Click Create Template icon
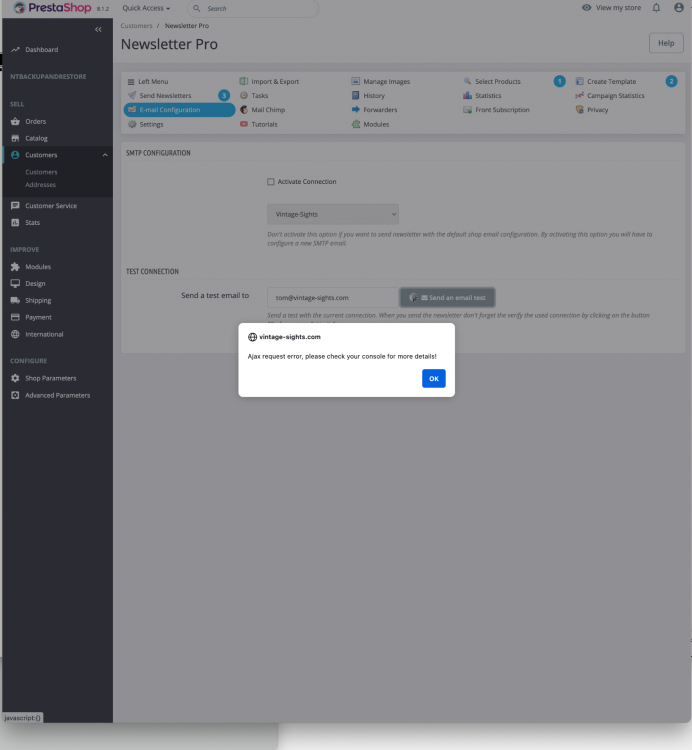692x750 pixels. 579,81
